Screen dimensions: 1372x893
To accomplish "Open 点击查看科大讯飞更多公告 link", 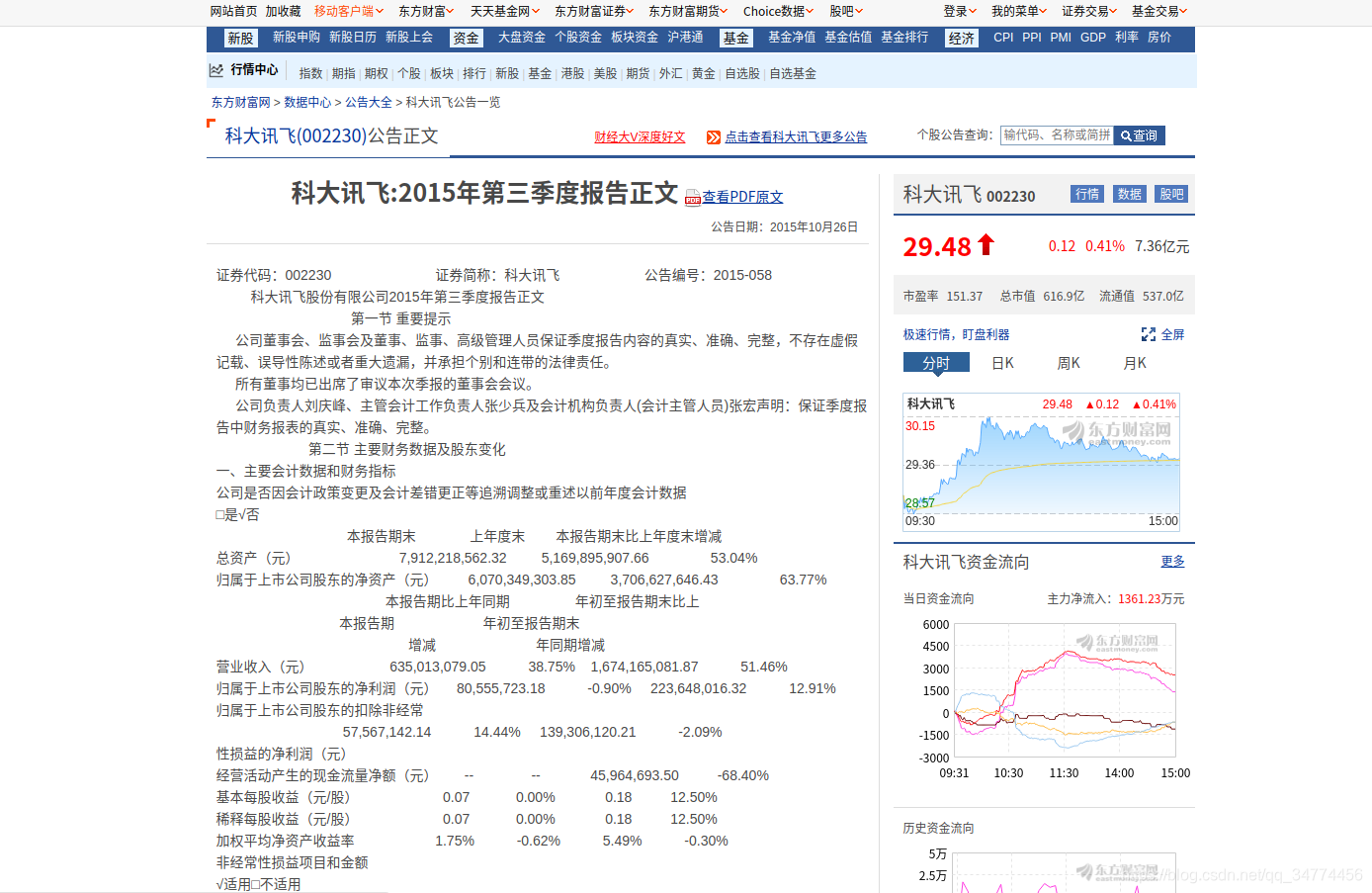I will pyautogui.click(x=796, y=137).
